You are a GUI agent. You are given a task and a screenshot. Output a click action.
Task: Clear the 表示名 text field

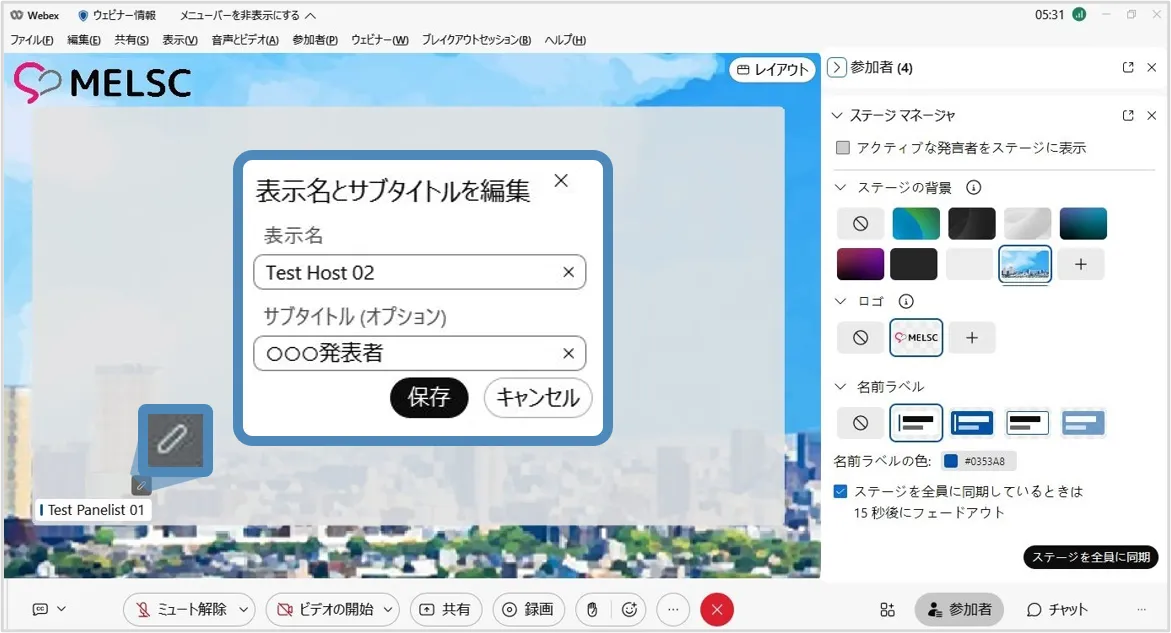pos(568,272)
